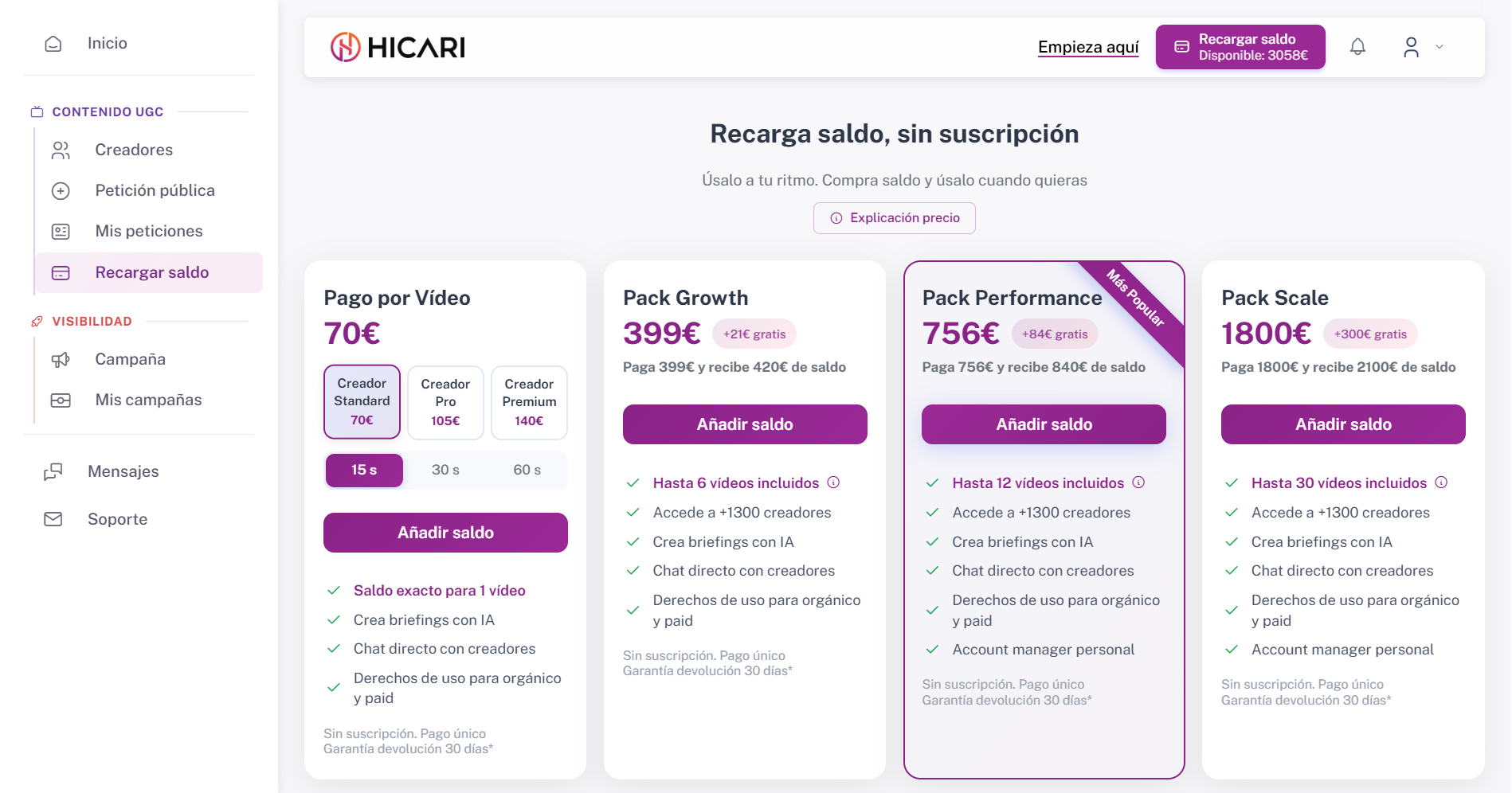This screenshot has width=1512, height=793.
Task: Show info for Hasta 6 vídeos incluidos
Action: 833,482
